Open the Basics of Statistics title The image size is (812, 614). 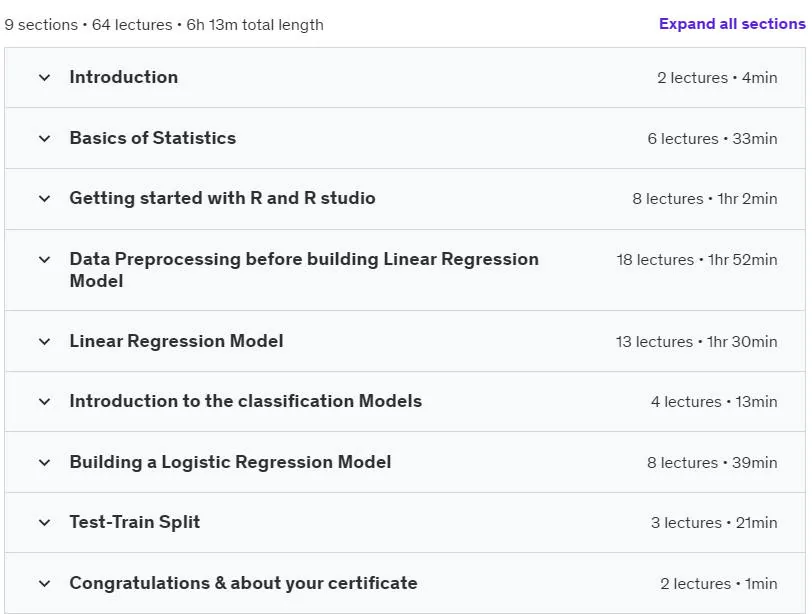153,138
